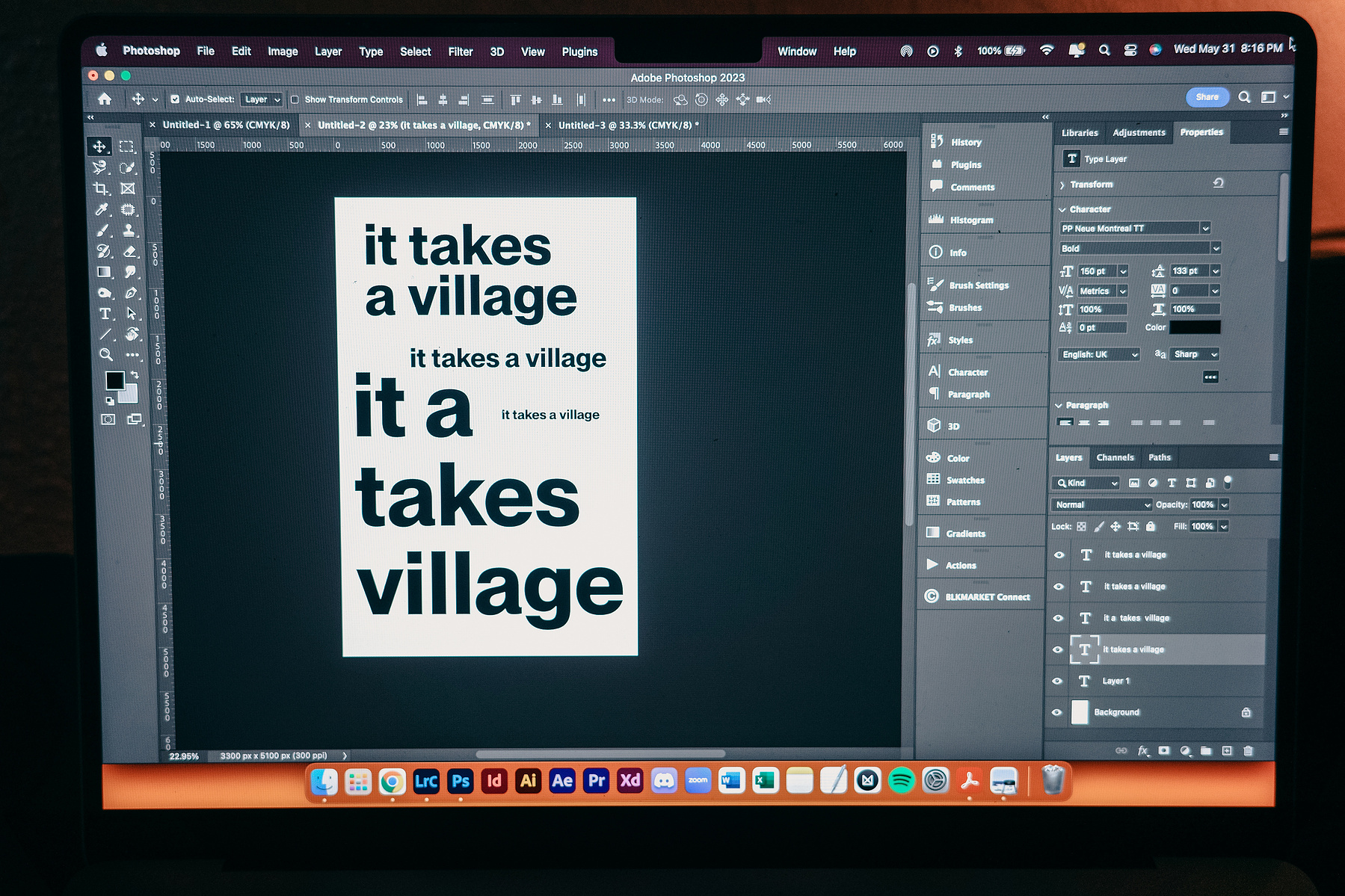Image resolution: width=1345 pixels, height=896 pixels.
Task: Click the zoom percentage 22.95% field
Action: click(x=184, y=756)
